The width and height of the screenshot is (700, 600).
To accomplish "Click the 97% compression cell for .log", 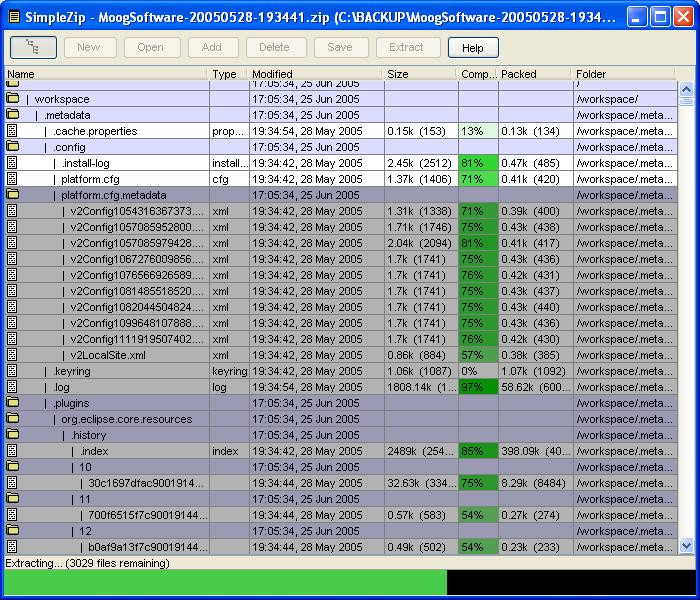I will pos(478,387).
